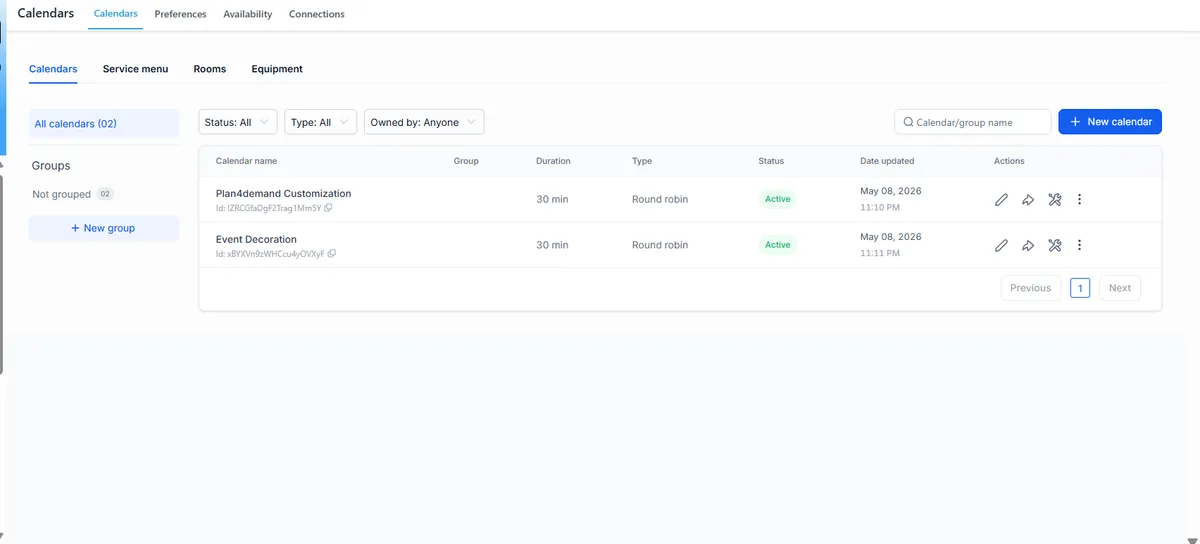Click the Type column header

point(642,161)
